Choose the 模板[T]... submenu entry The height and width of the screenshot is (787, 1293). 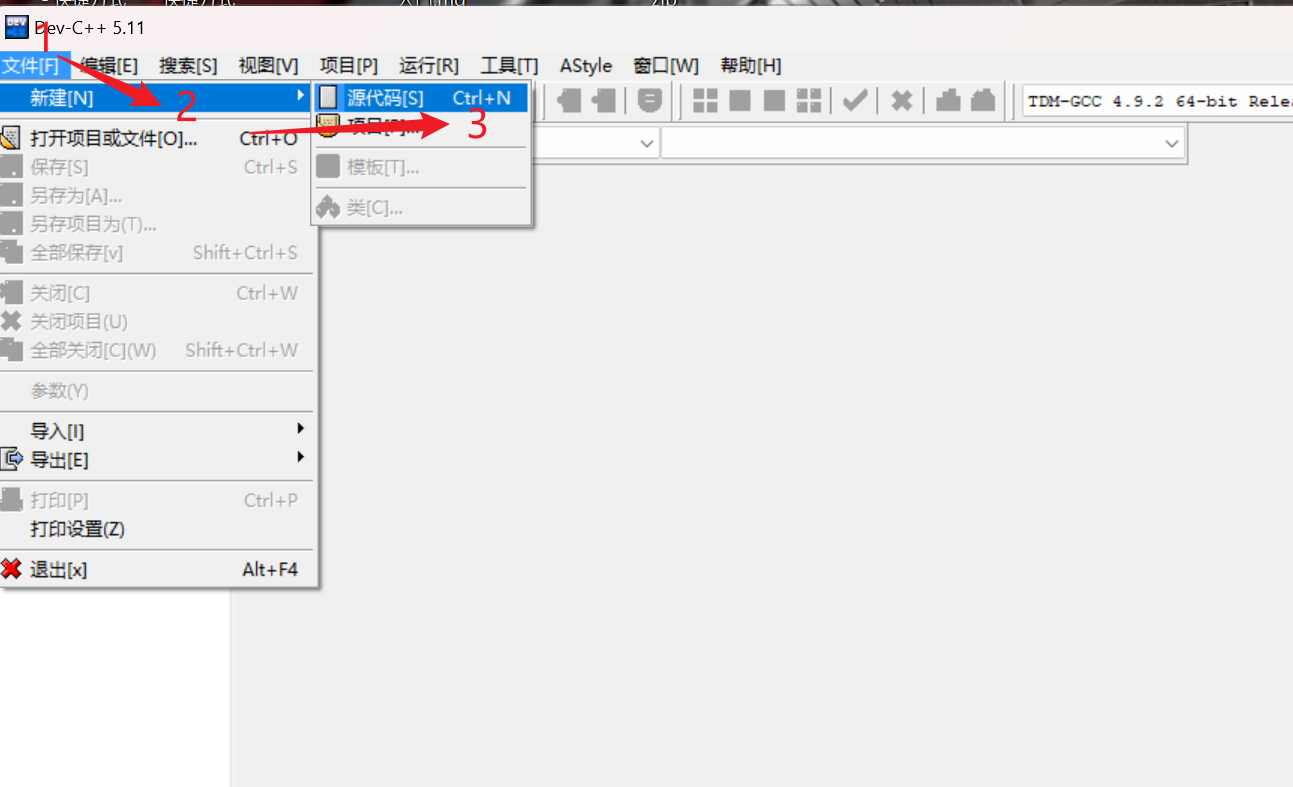click(421, 167)
